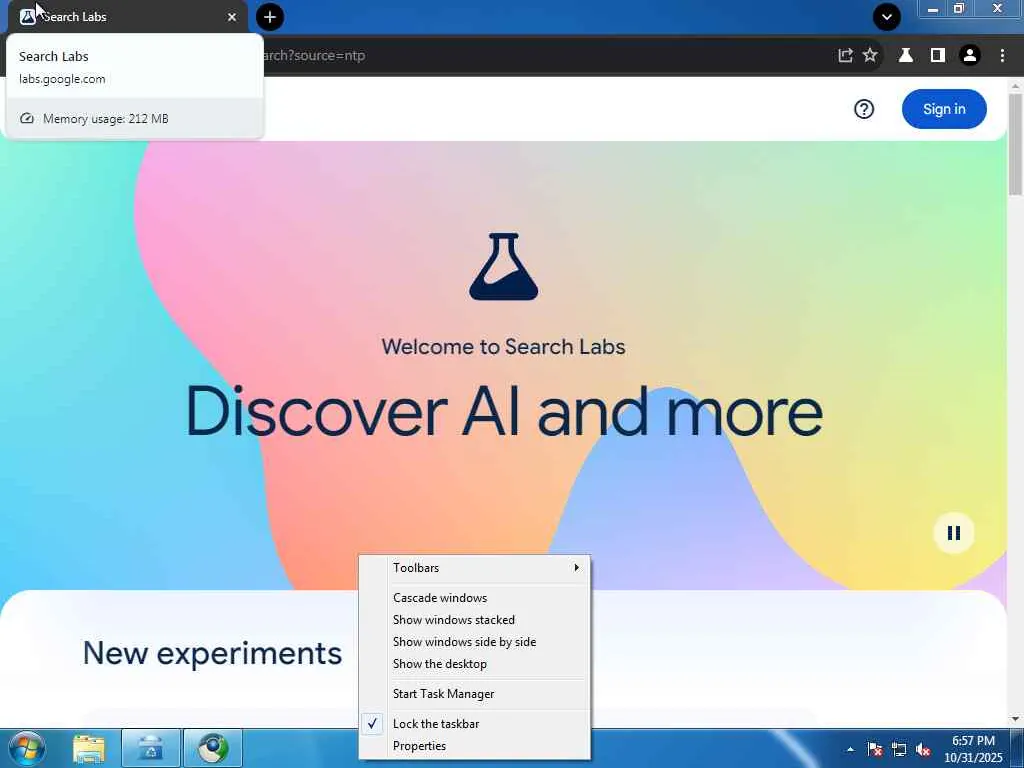This screenshot has height=768, width=1024.
Task: Click the Recycle Bin taskbar icon
Action: (x=150, y=749)
